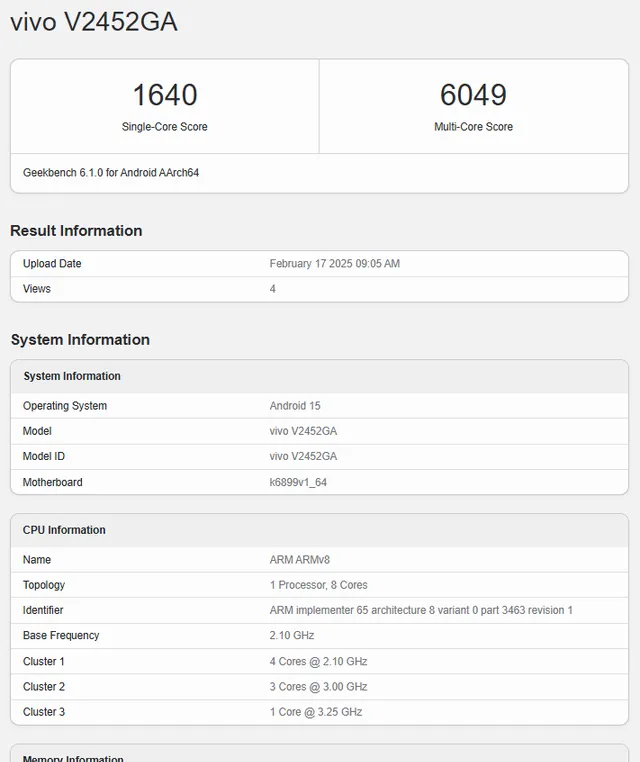Click the Cluster 1 label
Image resolution: width=640 pixels, height=762 pixels.
click(x=44, y=661)
